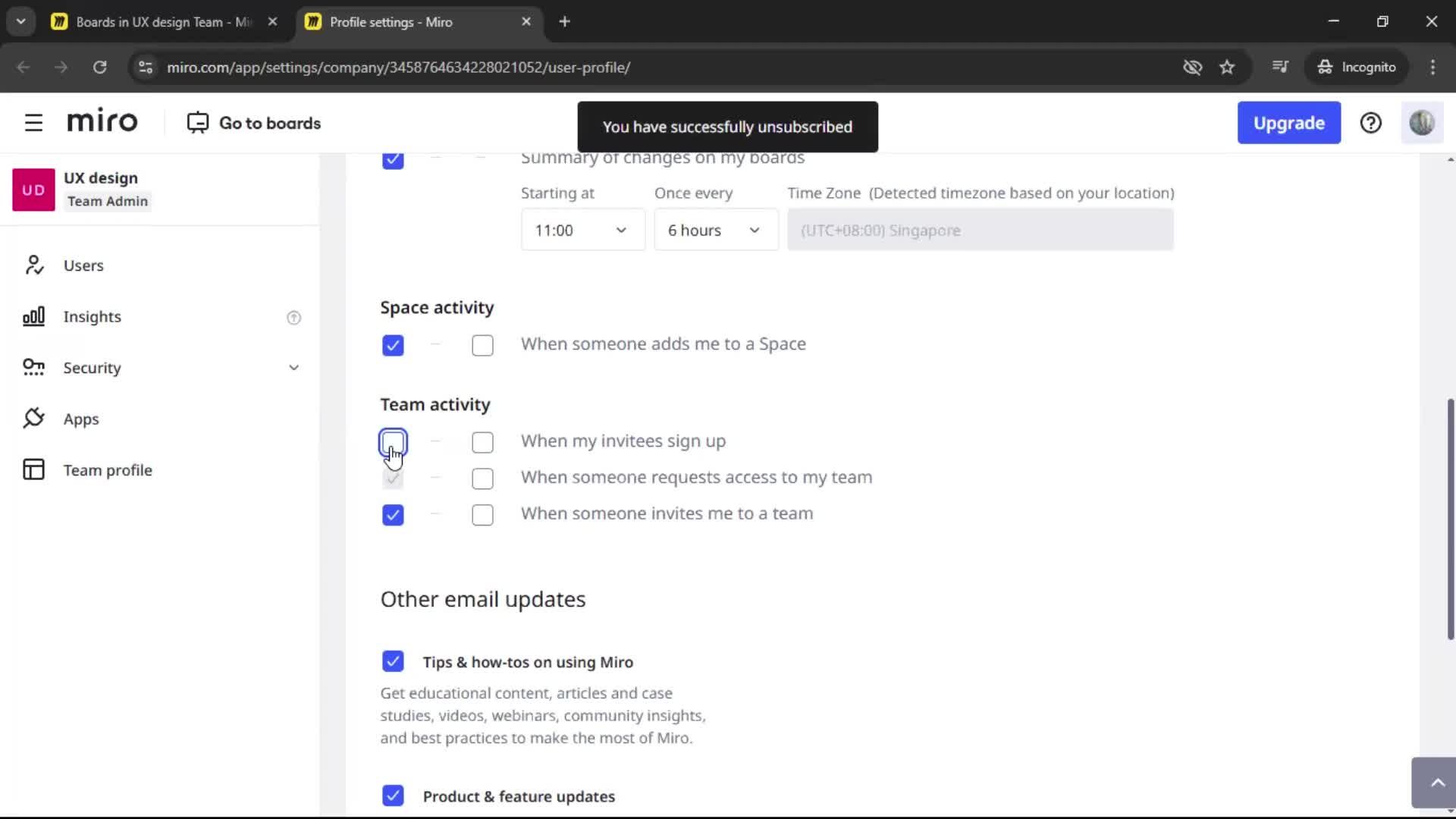Viewport: 1456px width, 819px height.
Task: Uncheck Tips & how-tos on using Miro
Action: (393, 661)
